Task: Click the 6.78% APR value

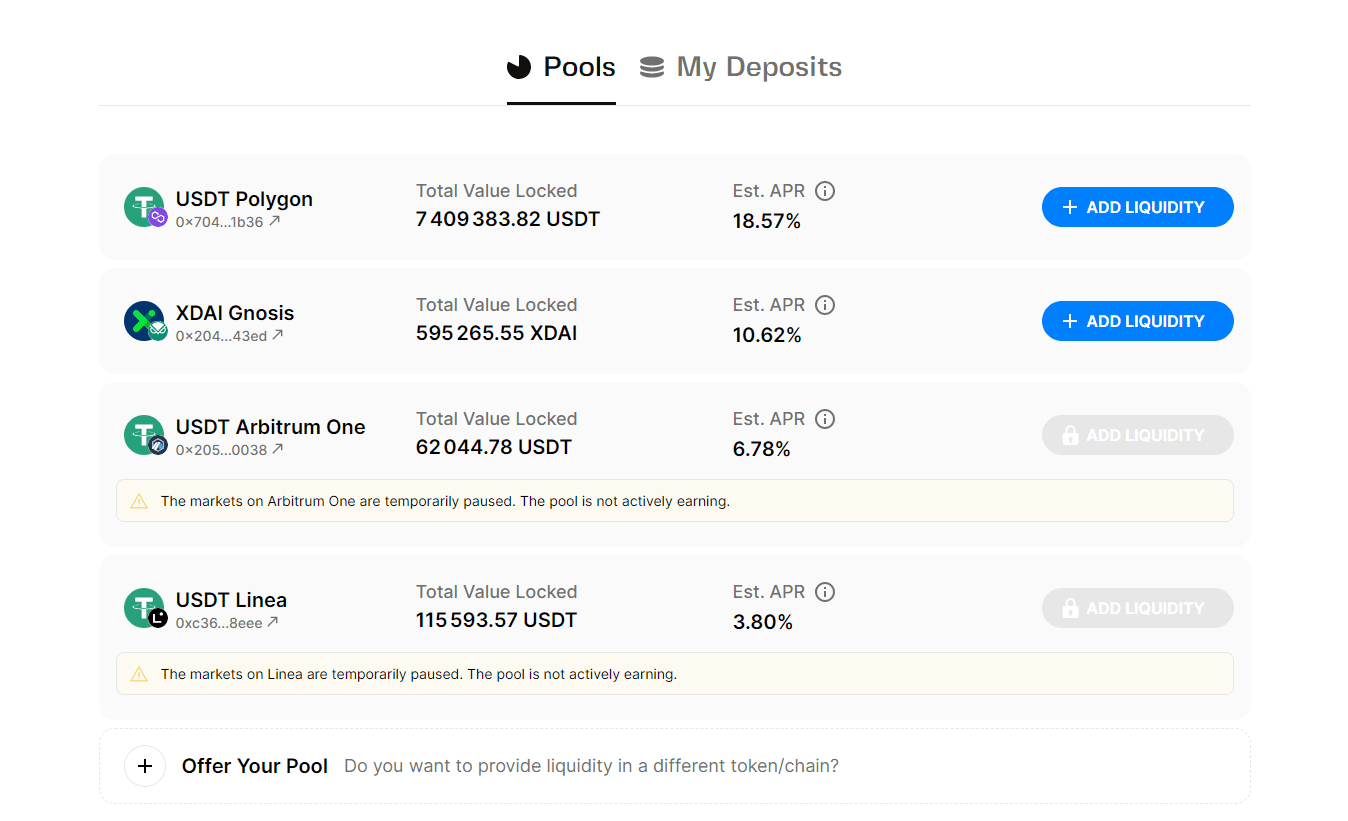Action: click(762, 449)
